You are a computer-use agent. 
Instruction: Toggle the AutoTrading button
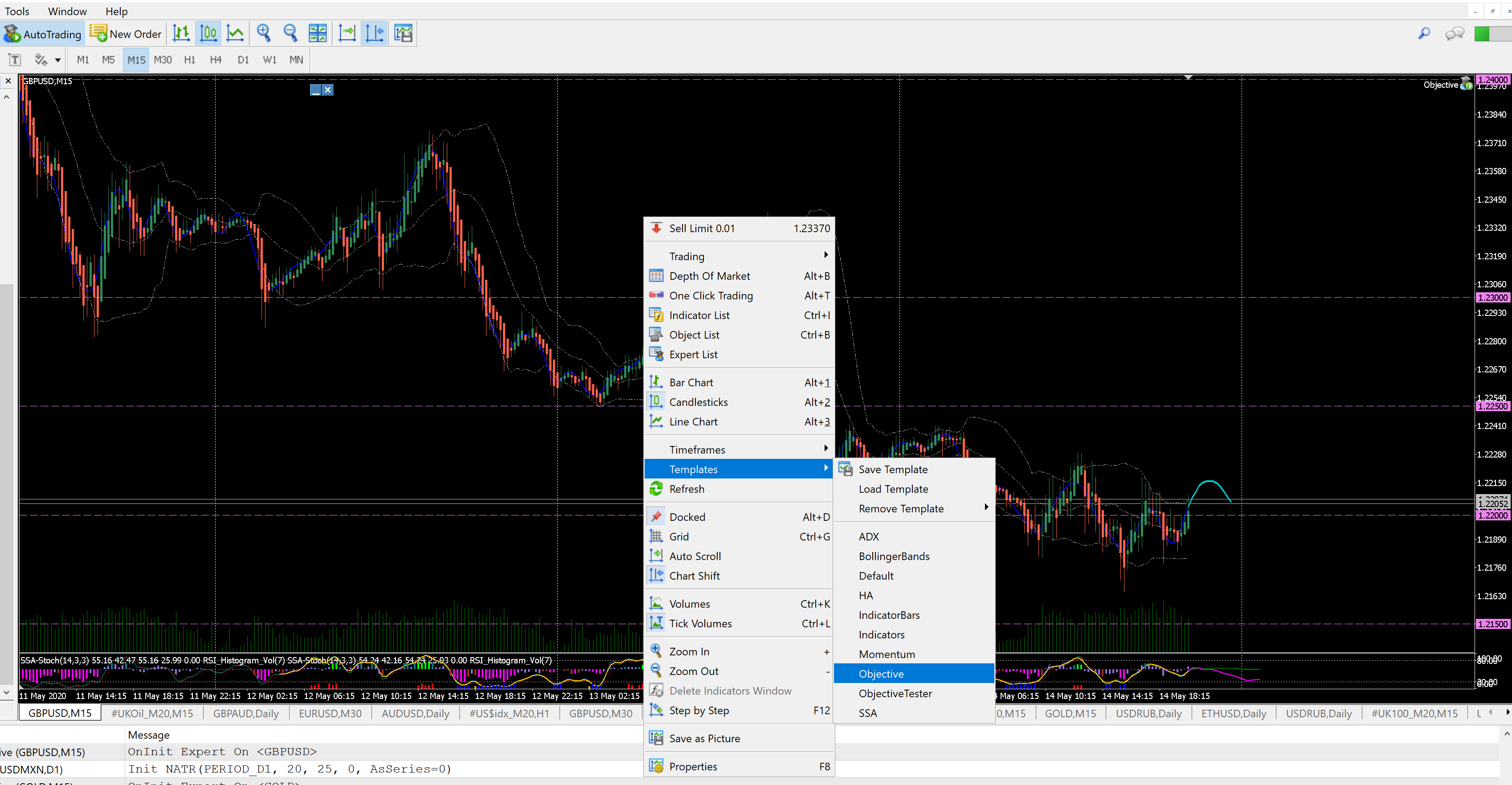click(x=42, y=33)
